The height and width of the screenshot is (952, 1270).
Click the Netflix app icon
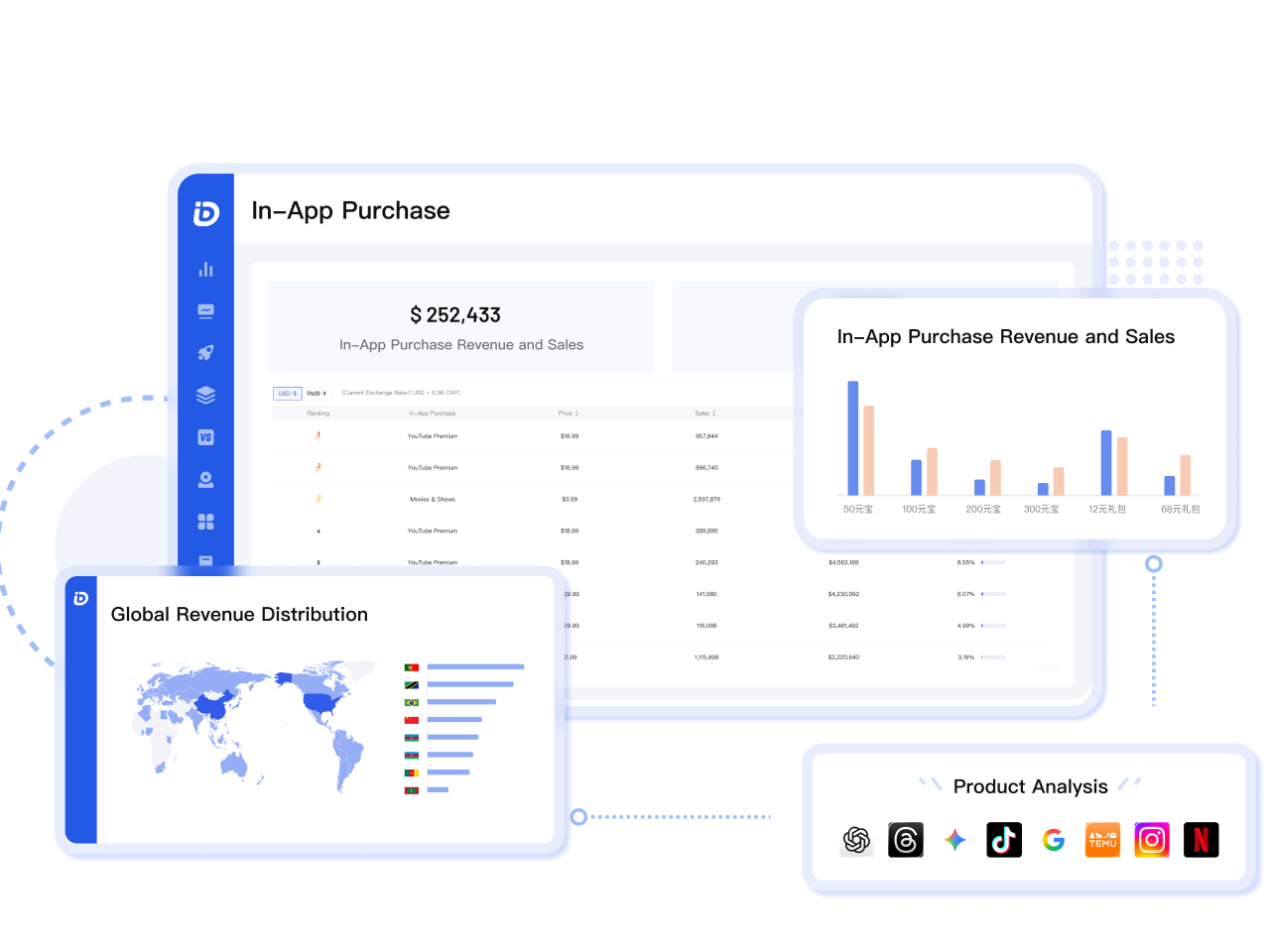(1201, 840)
